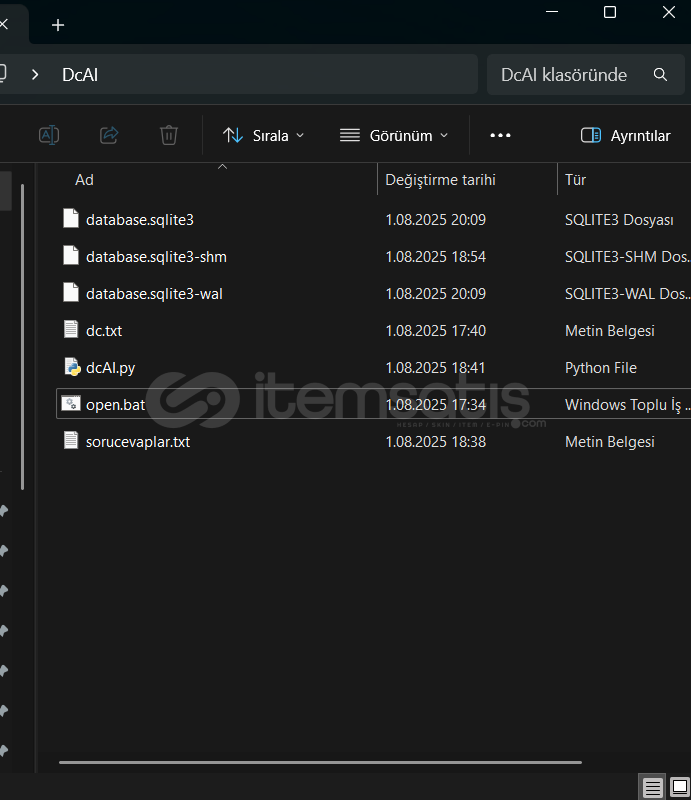The width and height of the screenshot is (691, 800).
Task: Click the date 1.08.2025 18:41
Action: [x=435, y=368]
